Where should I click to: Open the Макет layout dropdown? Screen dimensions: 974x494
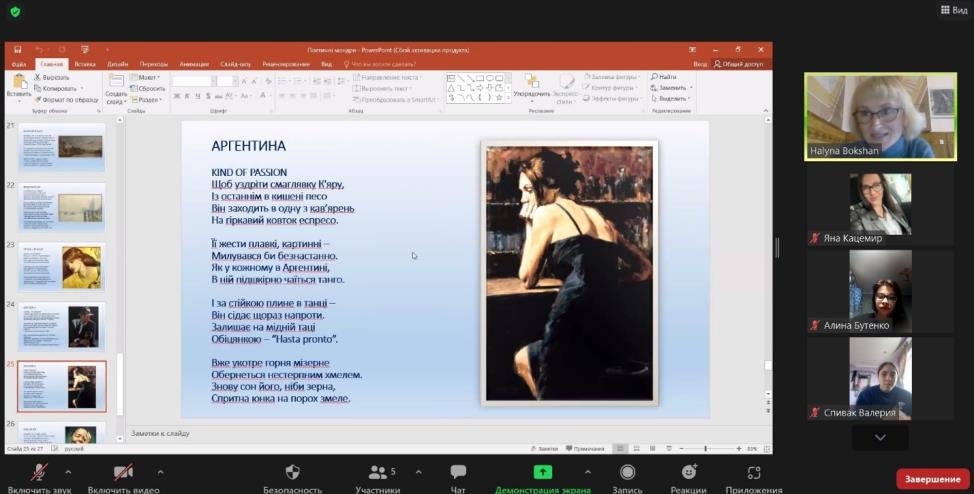[x=145, y=78]
